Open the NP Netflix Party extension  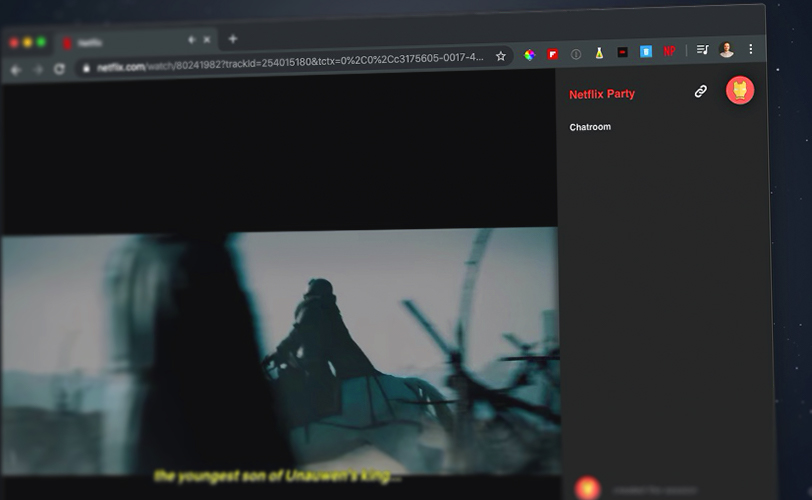point(669,51)
